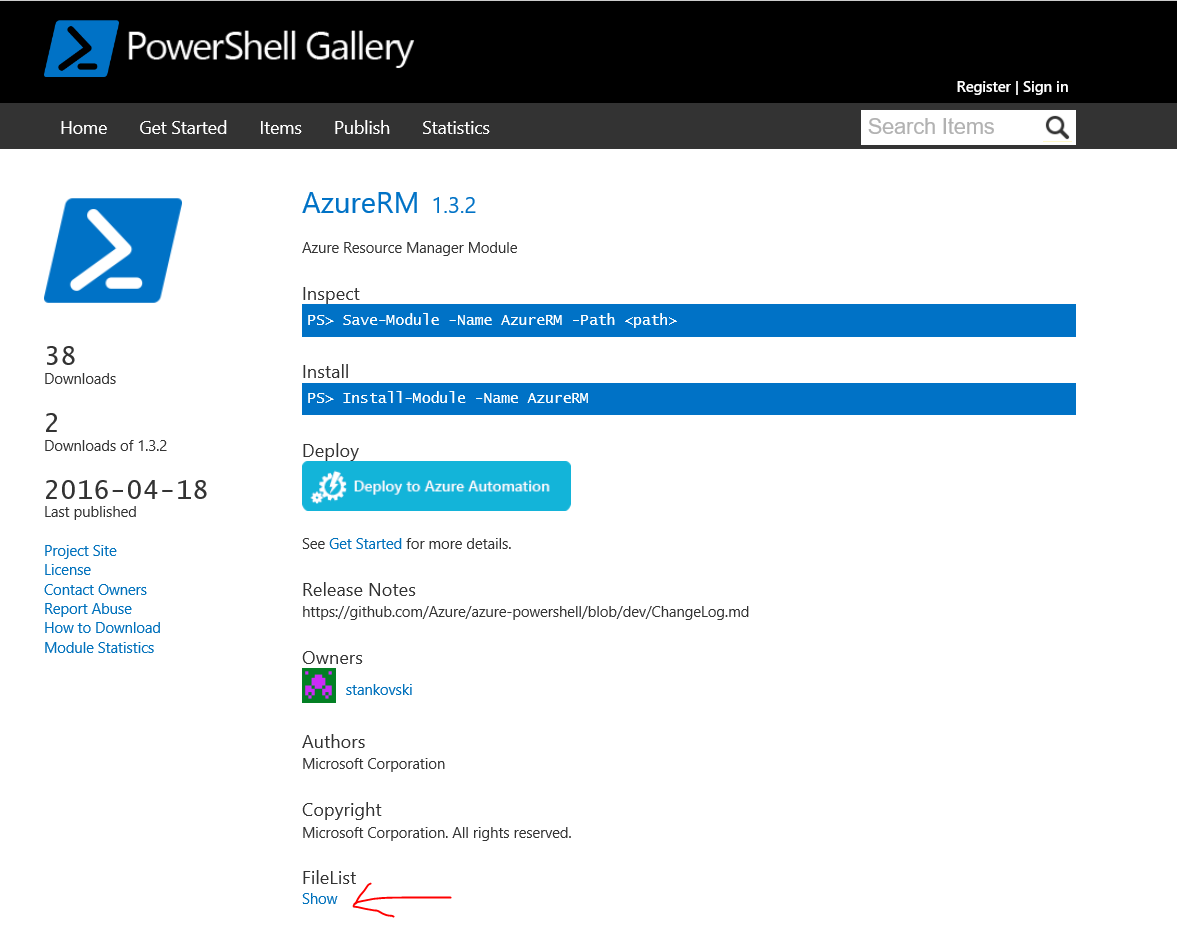The image size is (1177, 930).
Task: Click the Report Abuse link
Action: (x=88, y=609)
